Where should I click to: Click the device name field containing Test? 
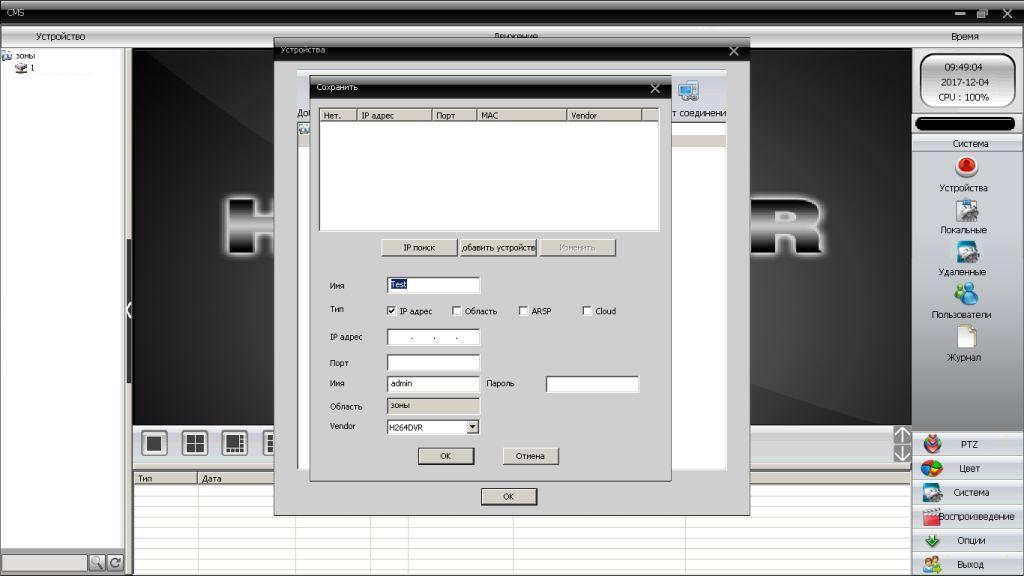point(433,285)
